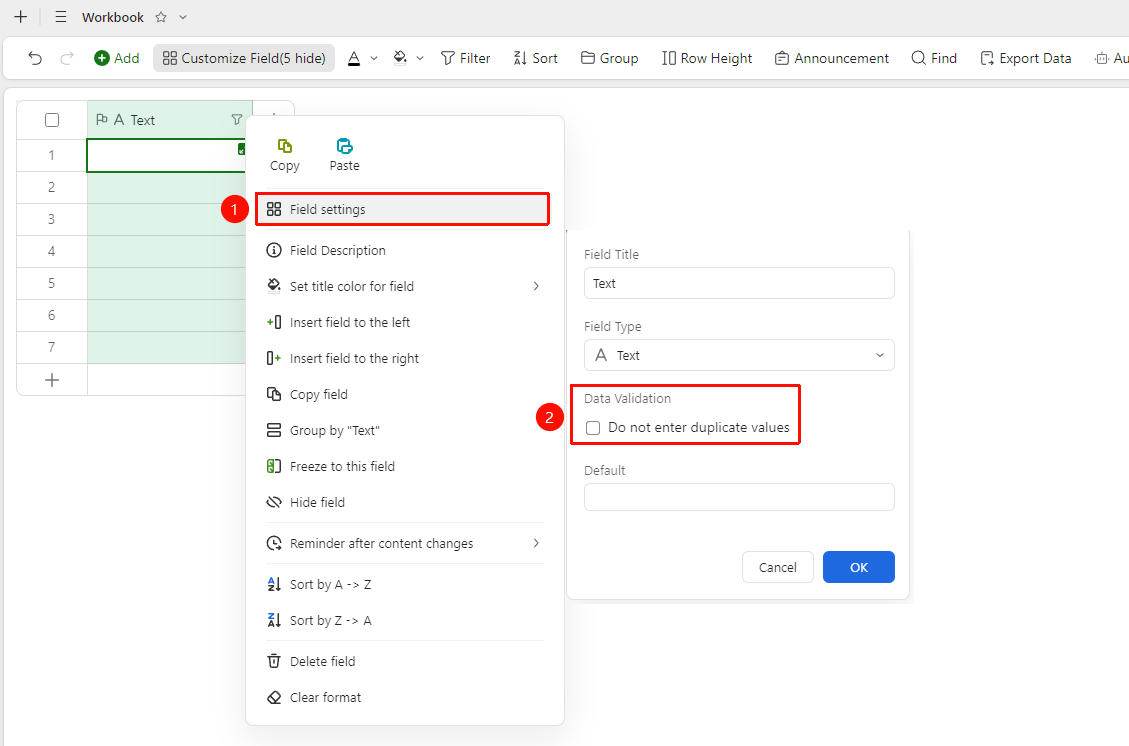Open the Group tool in toolbar
The height and width of the screenshot is (746, 1129).
coord(609,58)
